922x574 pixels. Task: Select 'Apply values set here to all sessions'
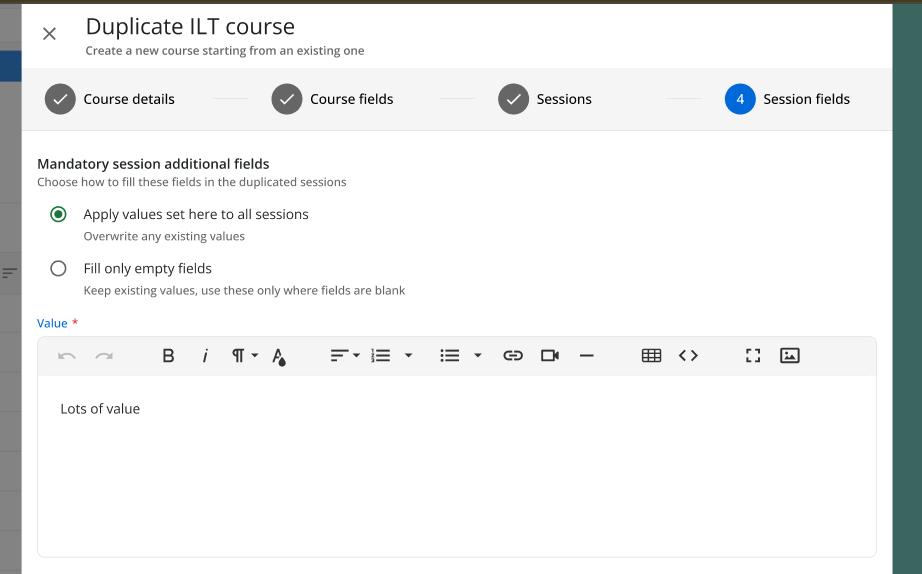(59, 214)
